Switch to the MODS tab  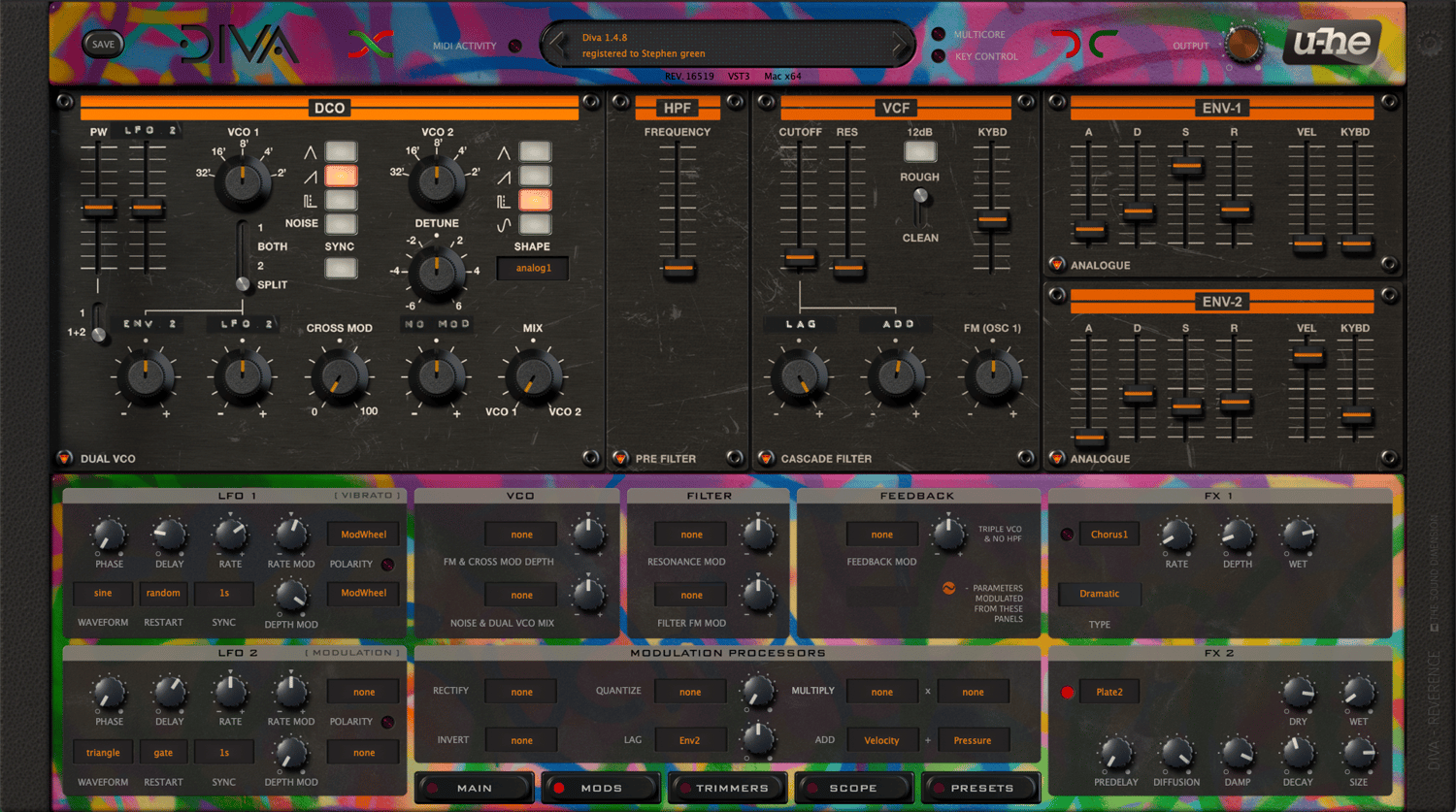(601, 788)
